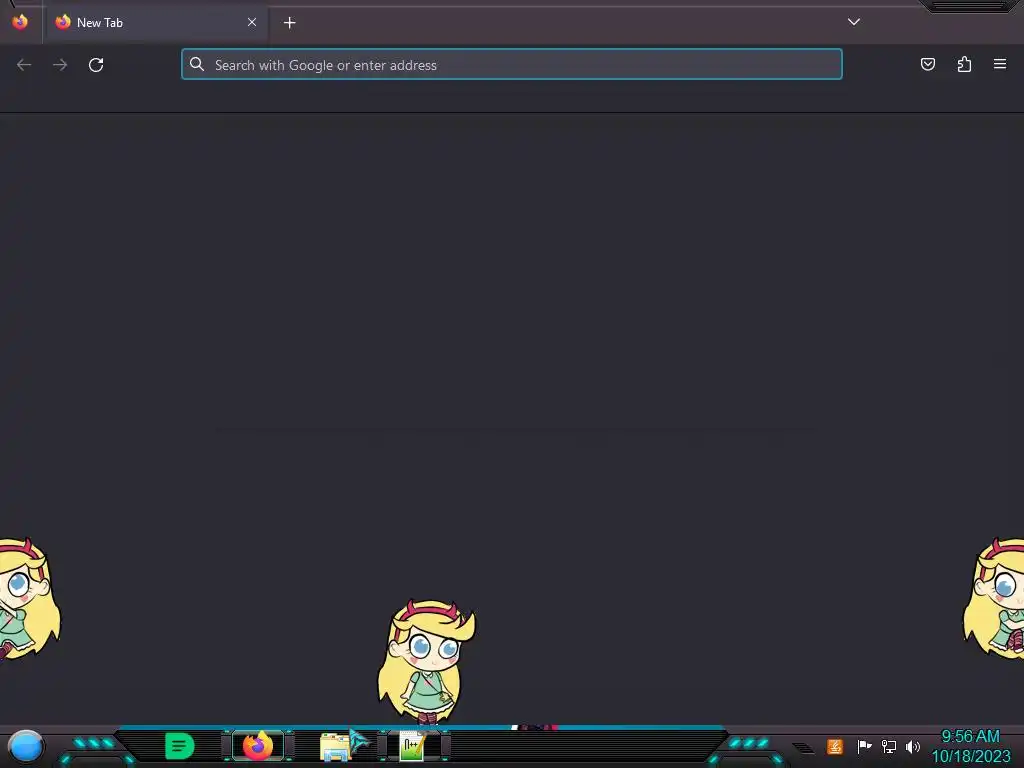Open Firefox application hamburger menu
This screenshot has width=1024, height=768.
[x=1000, y=64]
